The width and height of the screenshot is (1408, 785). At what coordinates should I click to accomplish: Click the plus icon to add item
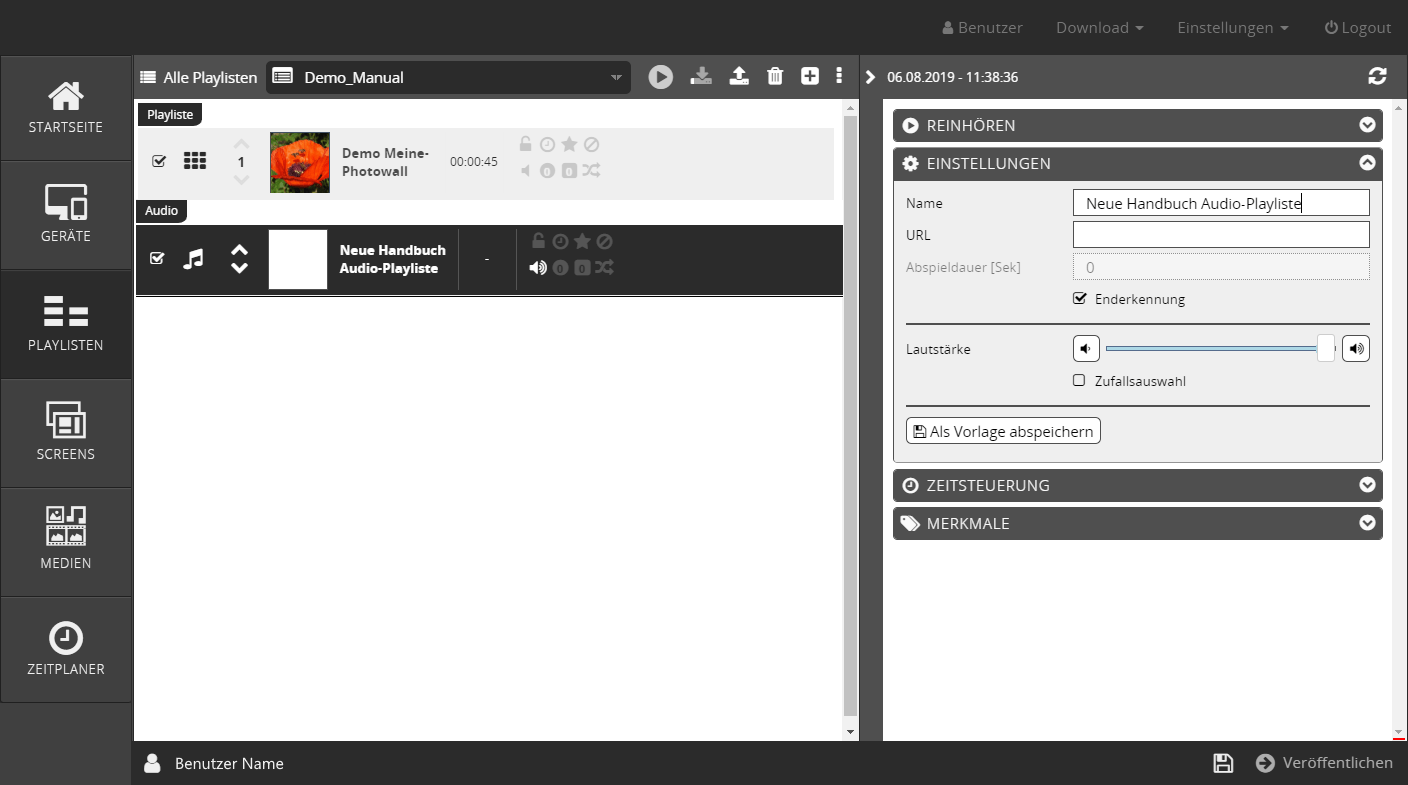point(810,77)
